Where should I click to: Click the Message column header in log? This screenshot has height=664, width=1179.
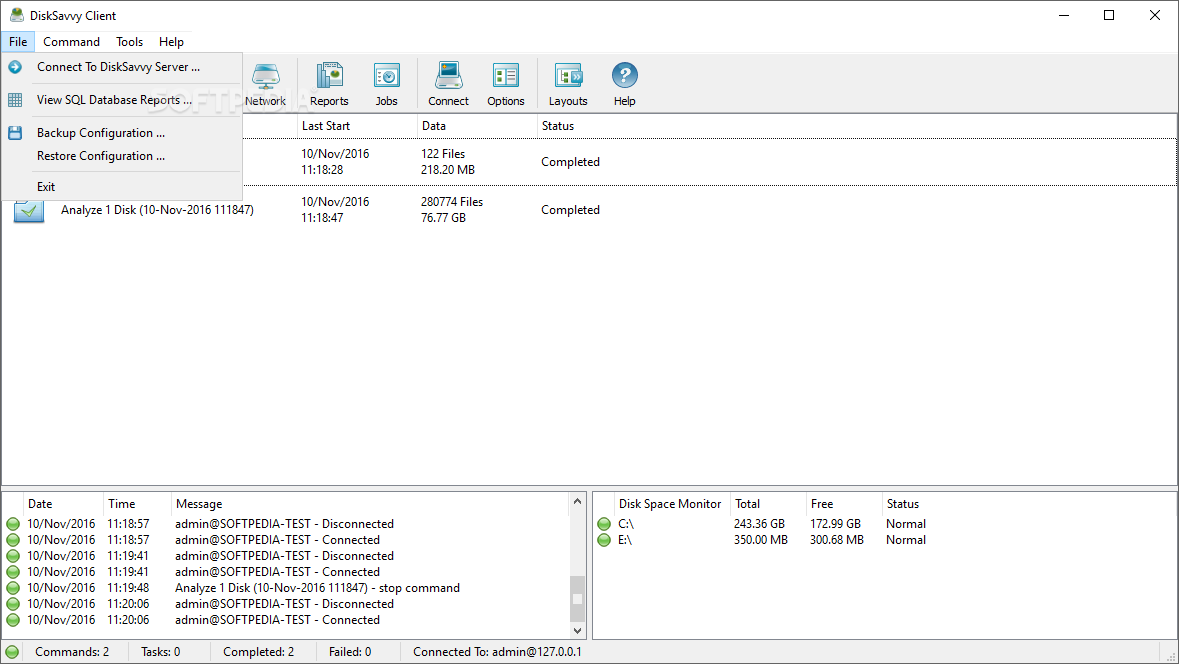(370, 504)
